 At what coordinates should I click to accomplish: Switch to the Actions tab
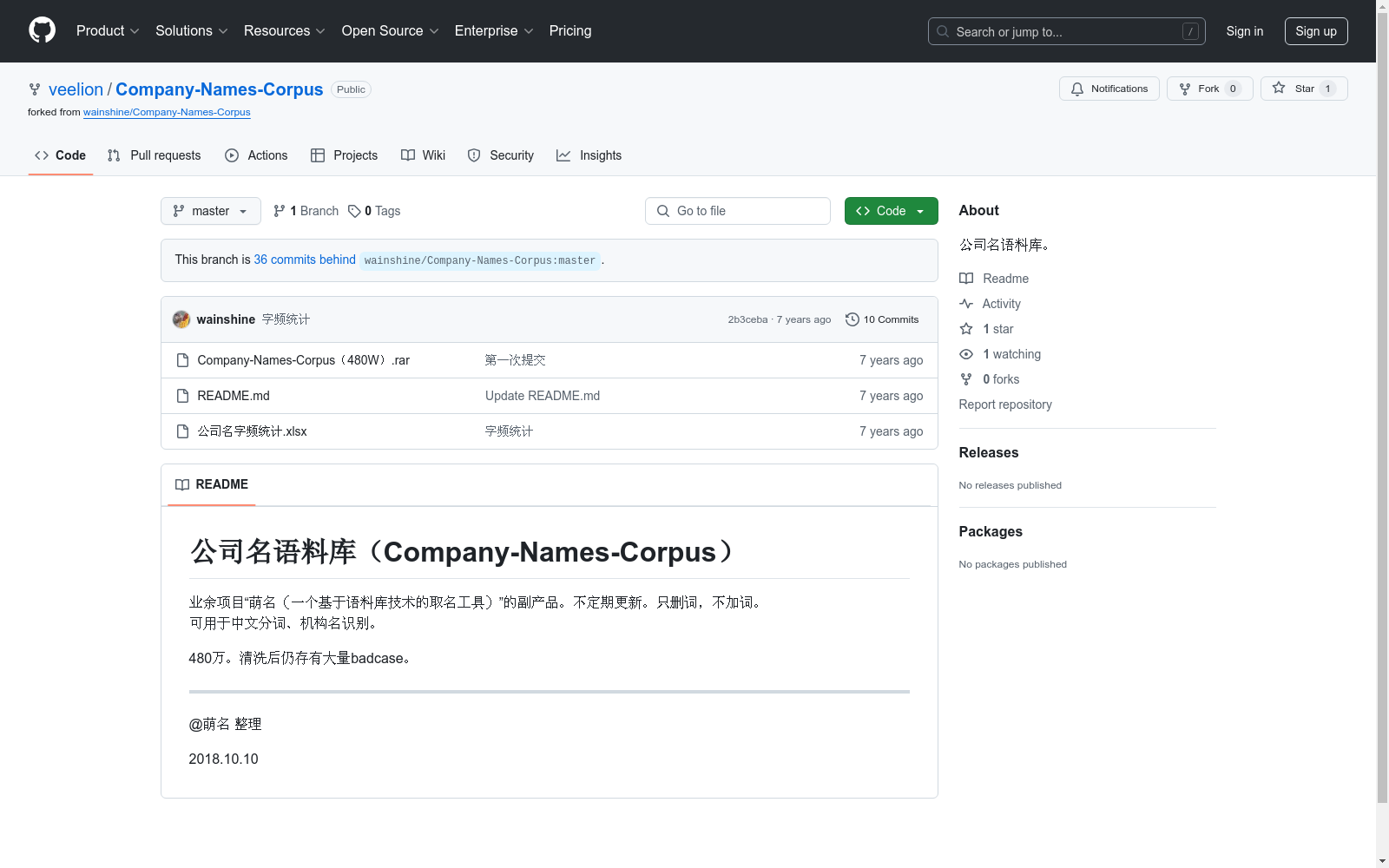click(256, 155)
